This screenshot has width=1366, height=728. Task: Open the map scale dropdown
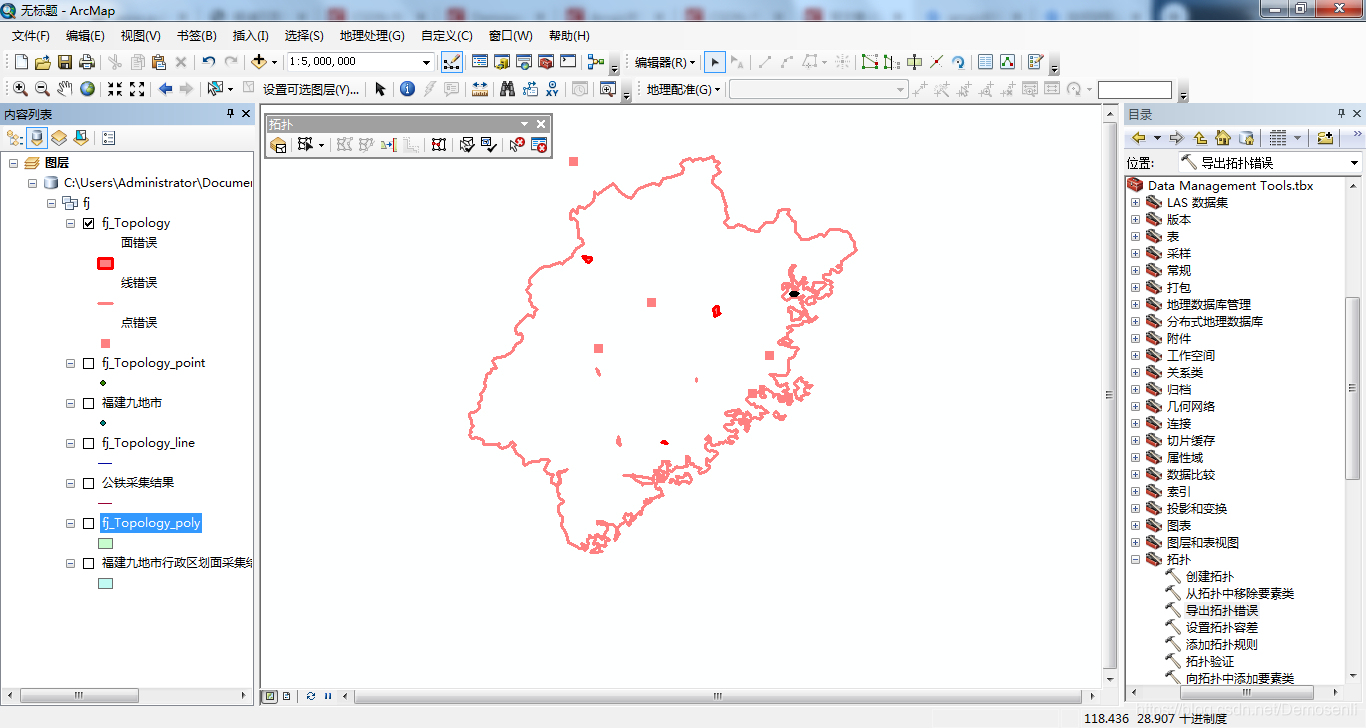coord(425,62)
